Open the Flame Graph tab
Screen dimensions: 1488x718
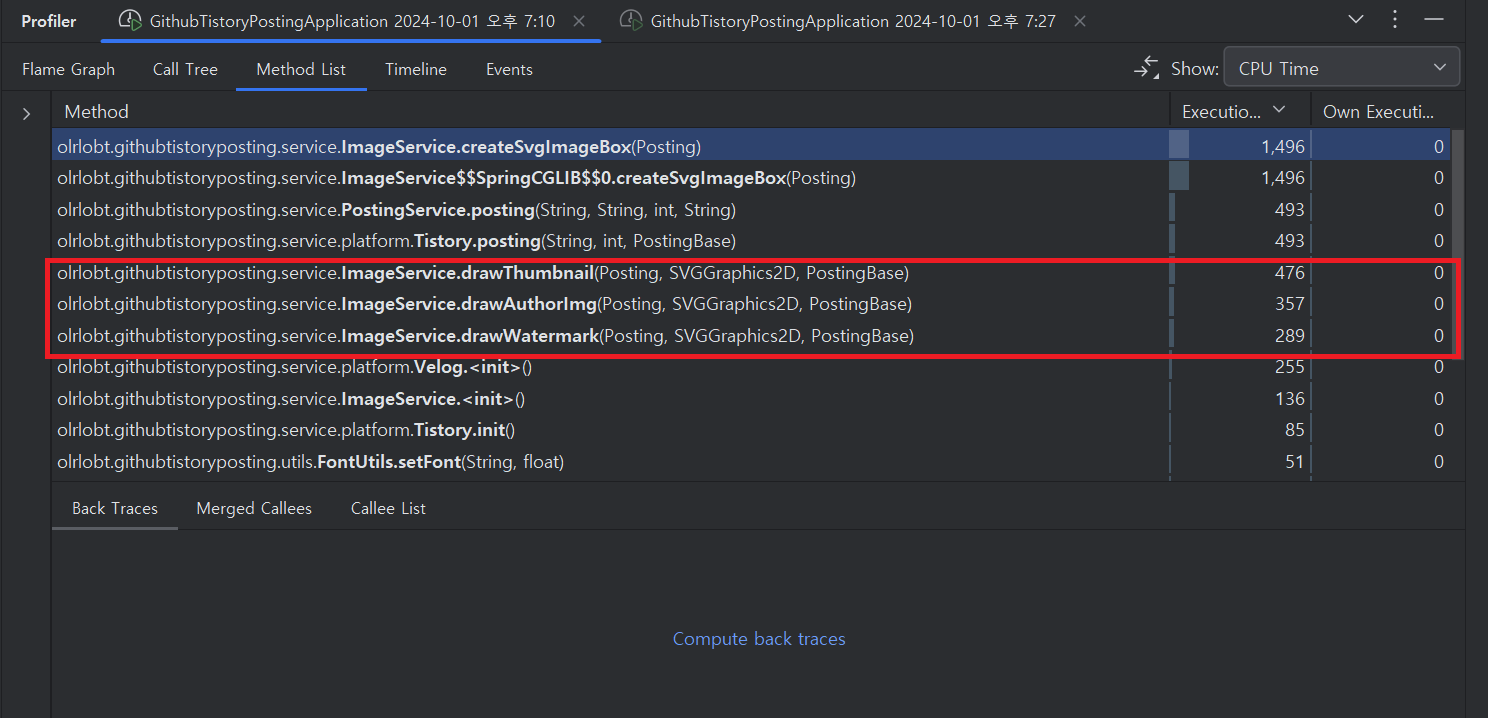click(x=68, y=69)
